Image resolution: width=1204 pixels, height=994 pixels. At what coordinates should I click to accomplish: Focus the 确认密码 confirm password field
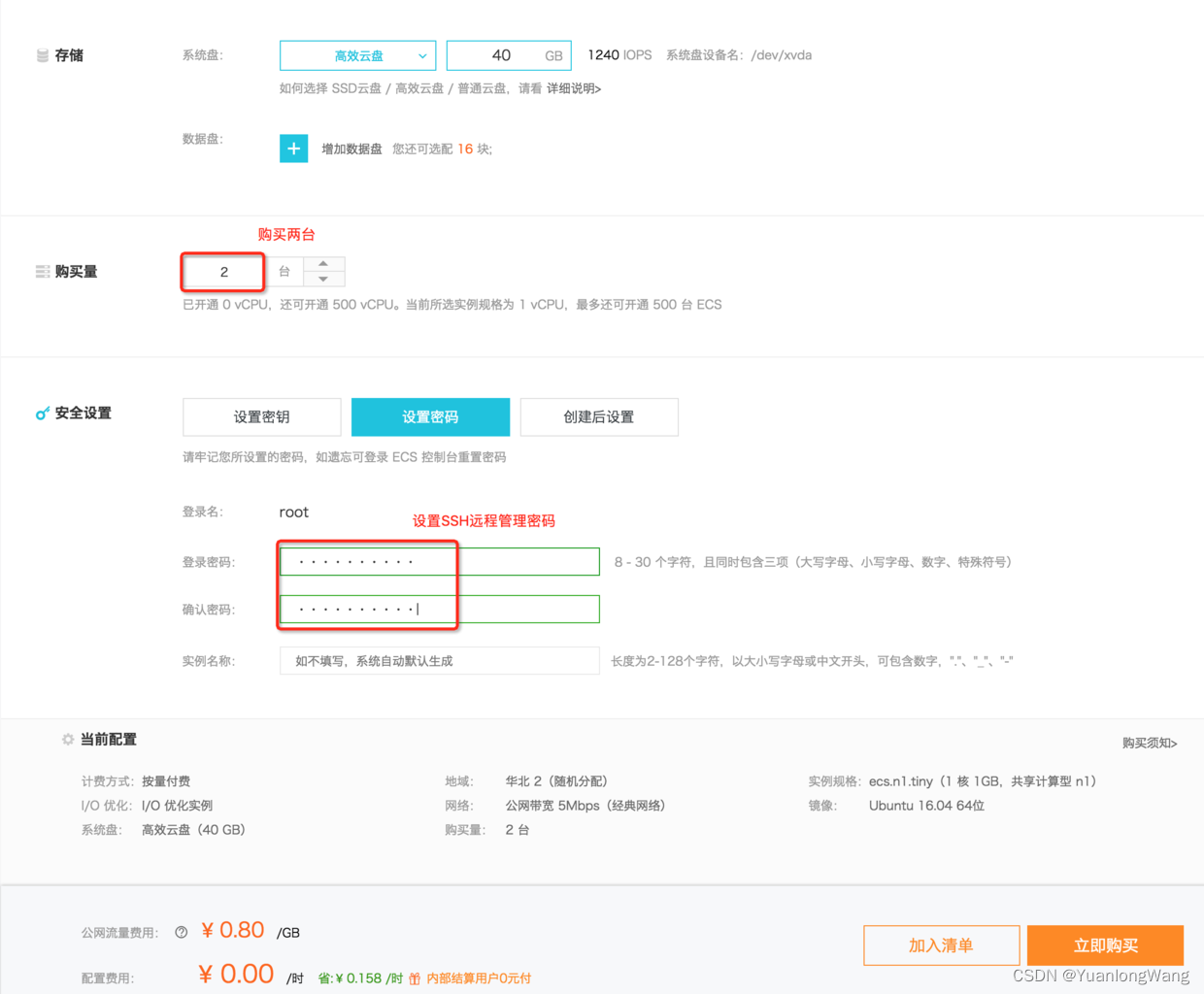coord(440,610)
